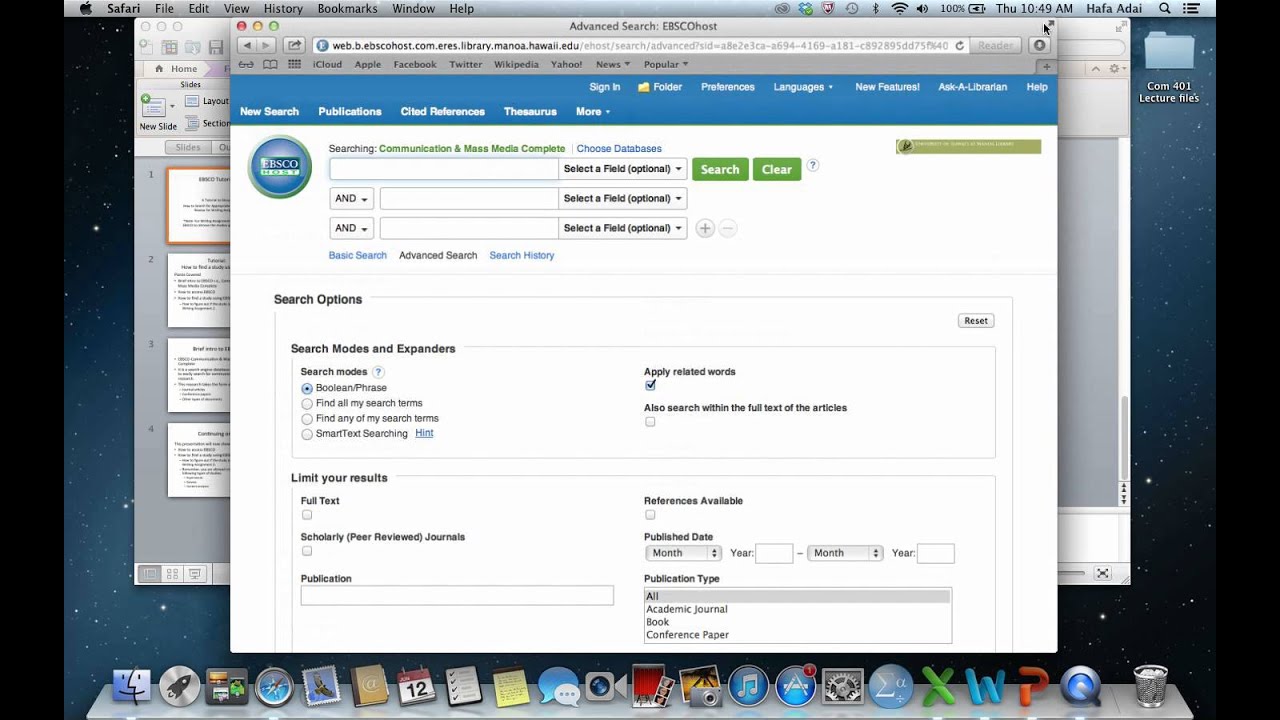Click the EBSCOhost logo
This screenshot has height=720, width=1280.
(280, 167)
